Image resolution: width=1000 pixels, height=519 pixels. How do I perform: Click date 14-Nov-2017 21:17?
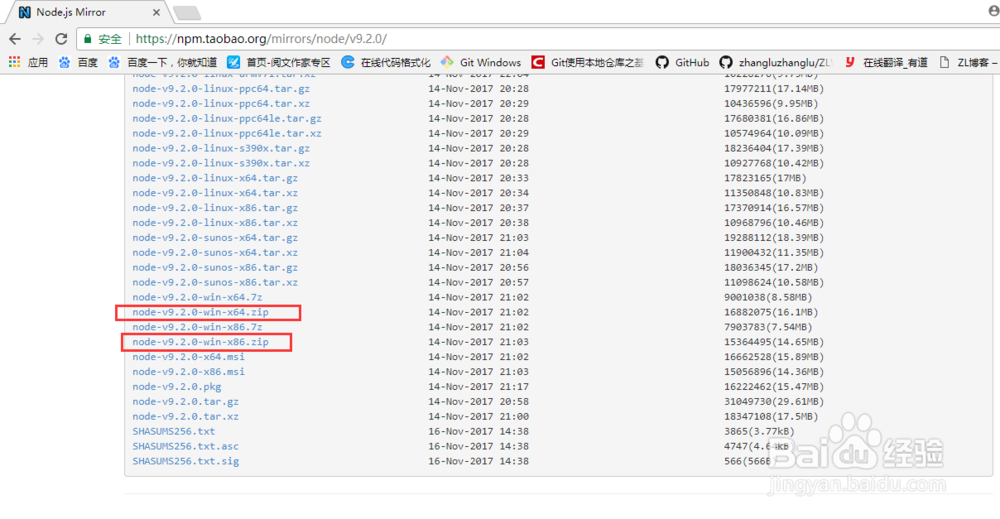[x=478, y=386]
